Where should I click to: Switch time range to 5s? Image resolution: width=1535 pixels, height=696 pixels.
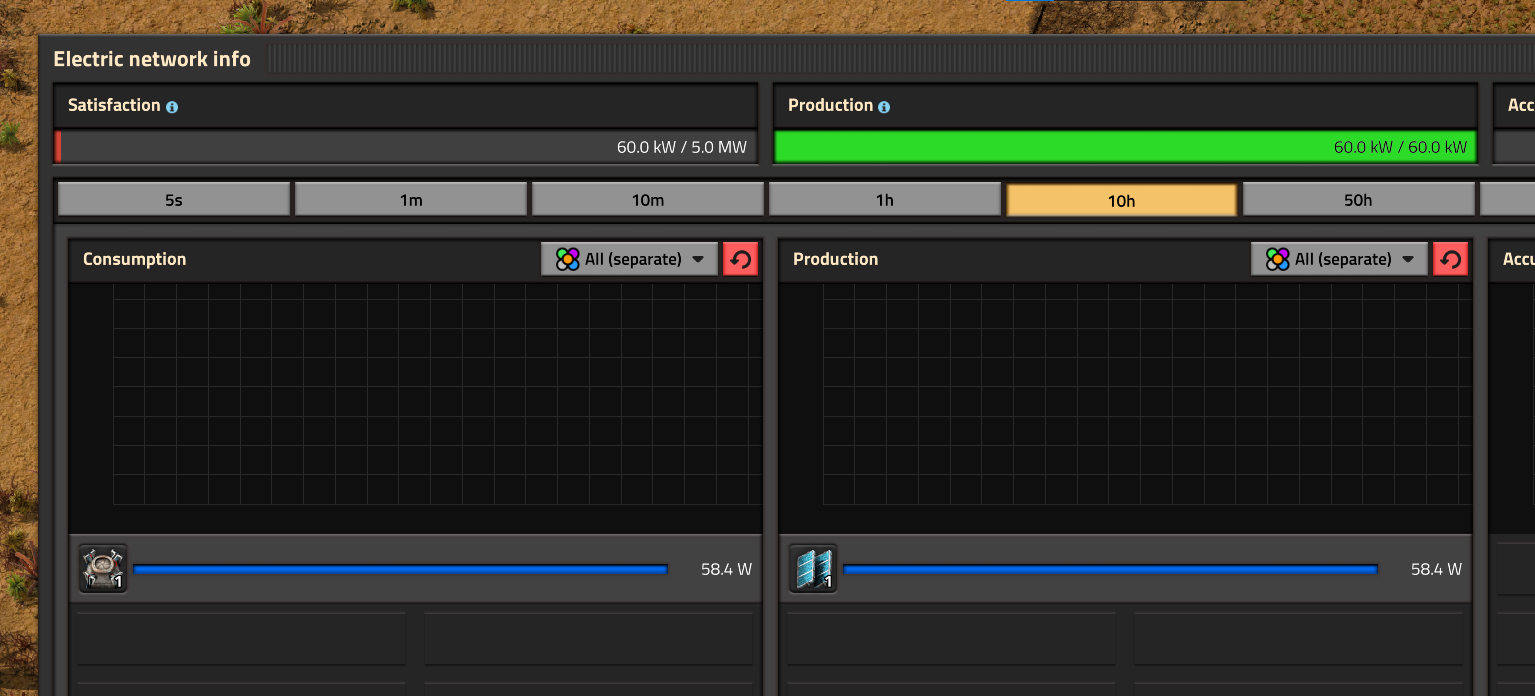pos(174,200)
